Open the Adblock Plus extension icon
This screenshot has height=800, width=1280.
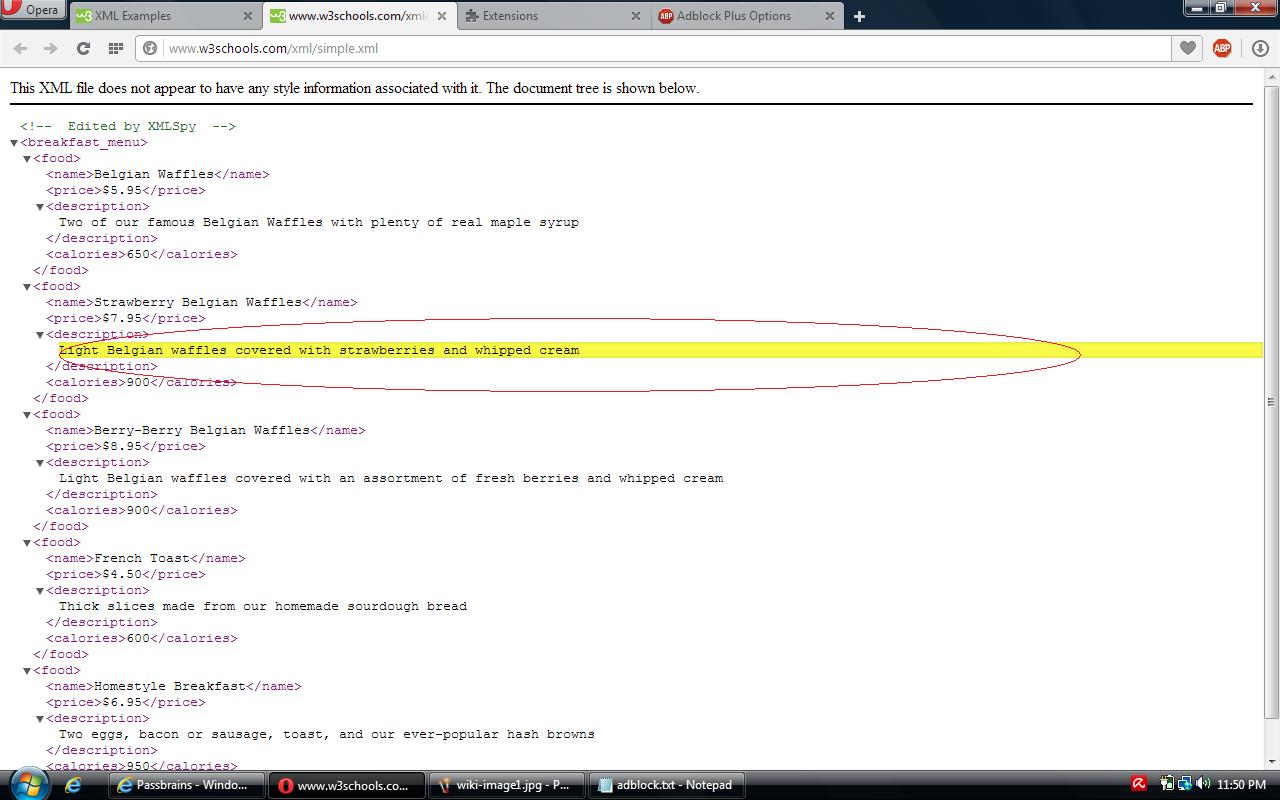click(1222, 48)
